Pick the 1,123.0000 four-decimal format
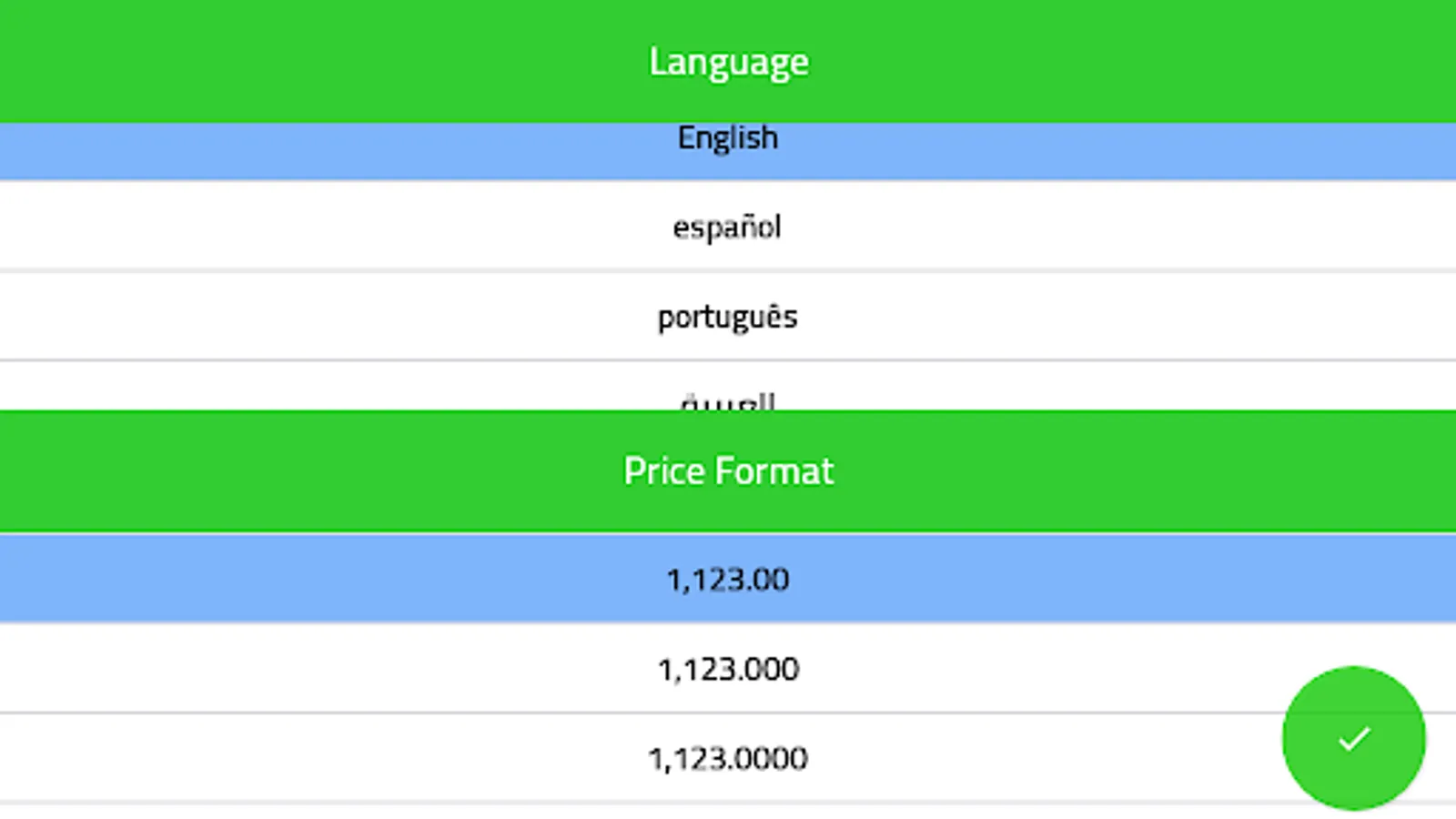 point(727,757)
